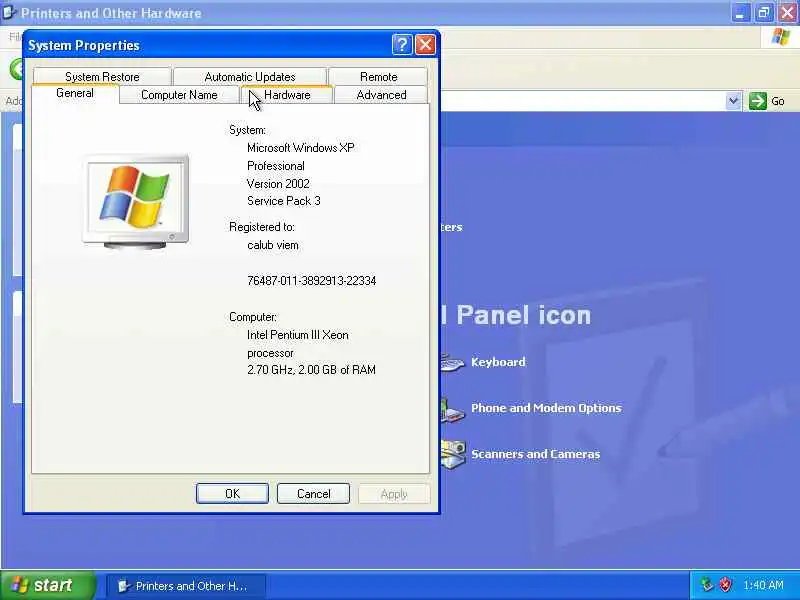The width and height of the screenshot is (800, 600).
Task: Click the Microsoft Windows XP text
Action: coord(301,148)
